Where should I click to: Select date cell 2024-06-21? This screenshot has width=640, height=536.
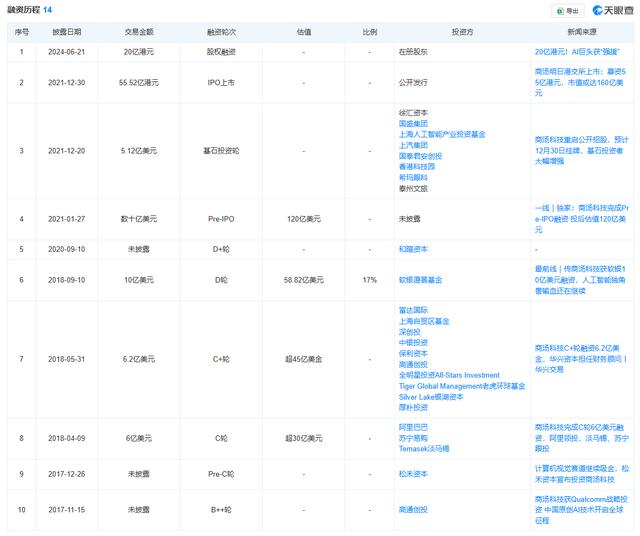(x=67, y=52)
